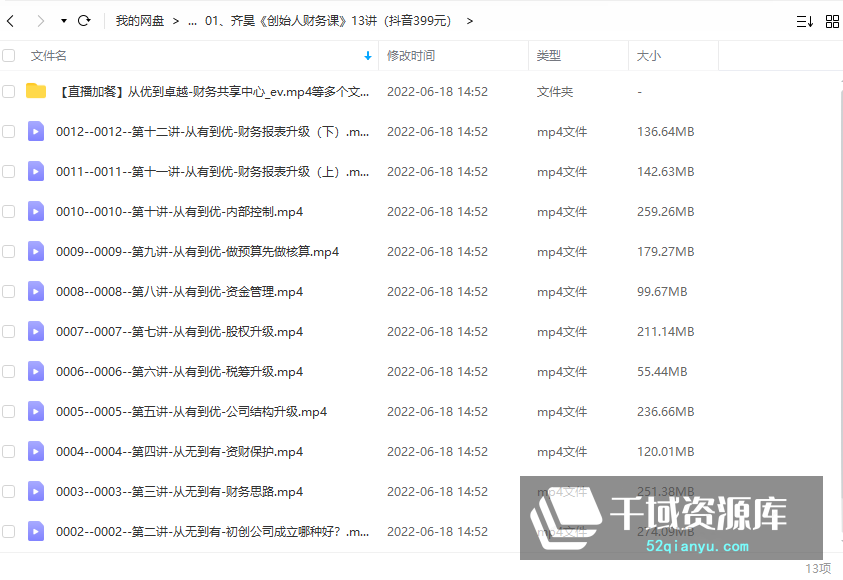Select file 0004 从无到有-资财保护.mp4
This screenshot has height=580, width=843.
[179, 452]
